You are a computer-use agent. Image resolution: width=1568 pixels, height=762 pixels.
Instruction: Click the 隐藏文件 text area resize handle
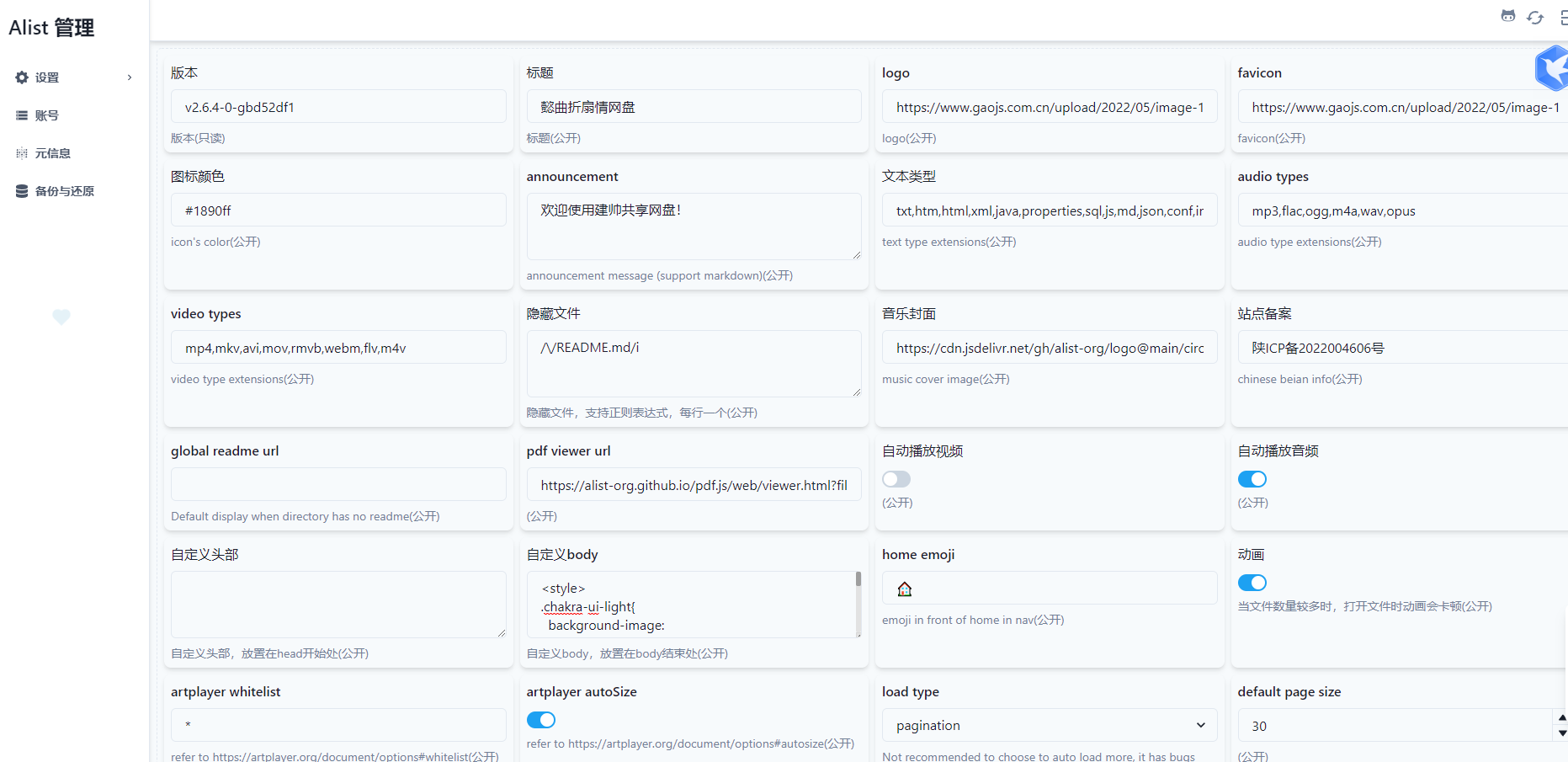[x=856, y=392]
